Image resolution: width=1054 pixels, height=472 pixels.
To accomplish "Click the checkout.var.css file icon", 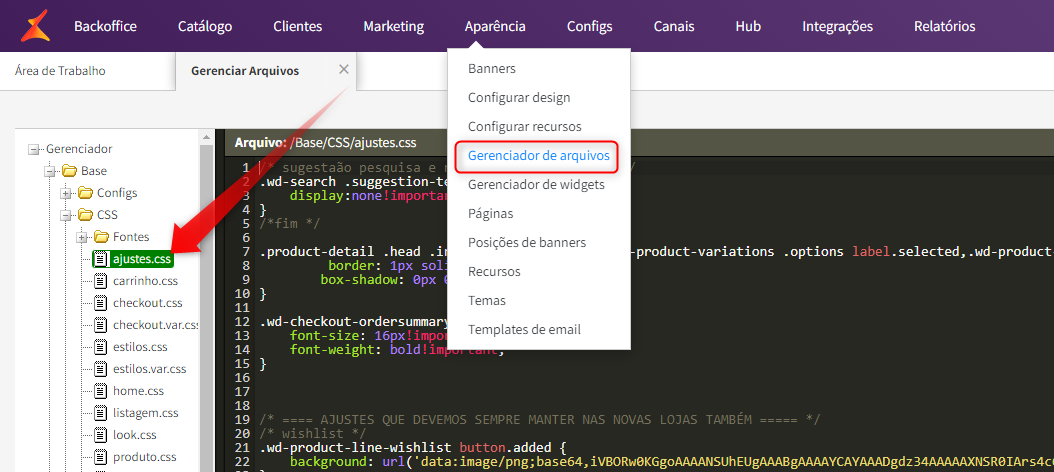I will point(101,325).
